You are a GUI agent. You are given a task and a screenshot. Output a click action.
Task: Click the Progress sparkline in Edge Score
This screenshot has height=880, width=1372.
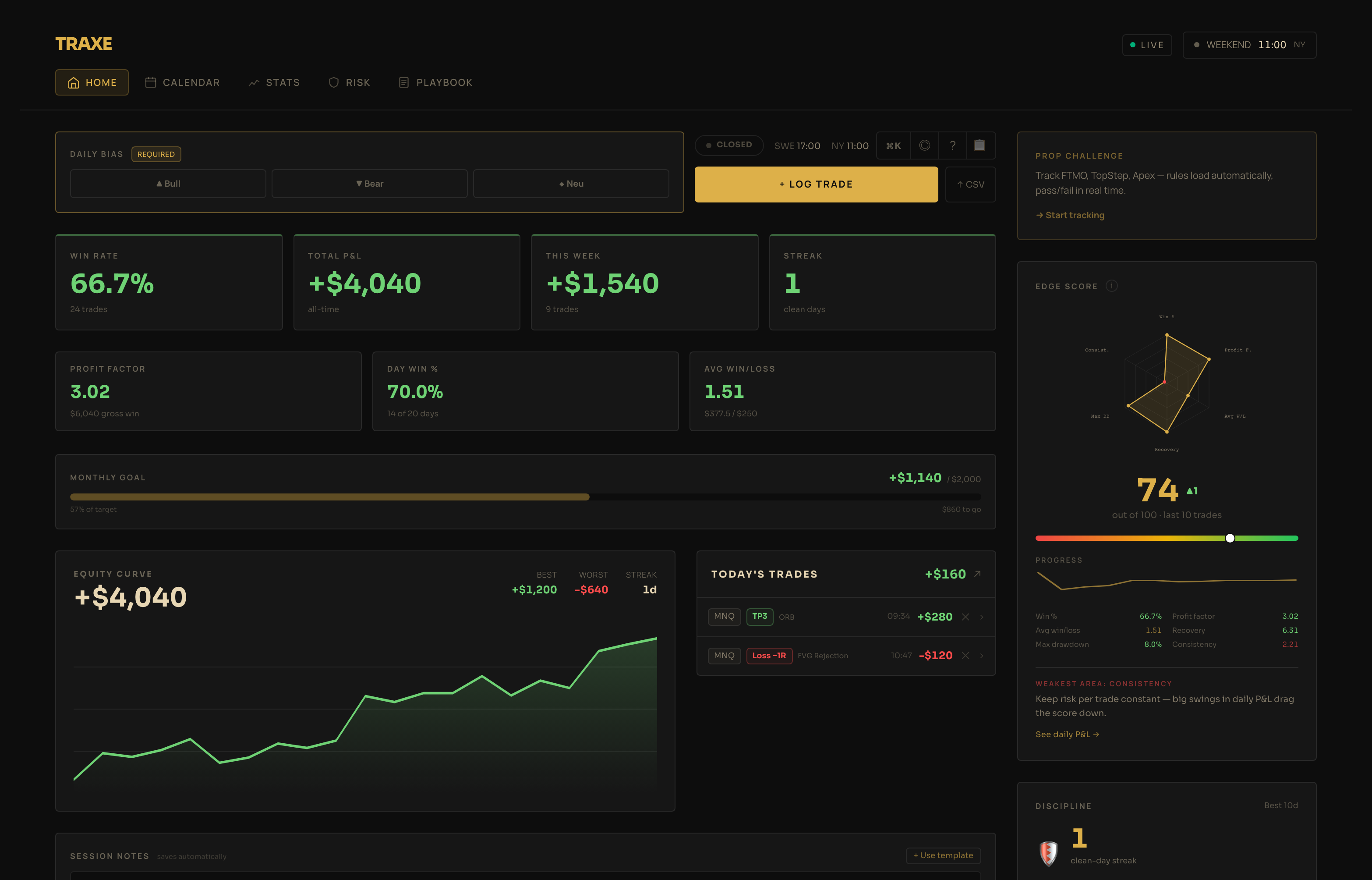point(1167,582)
